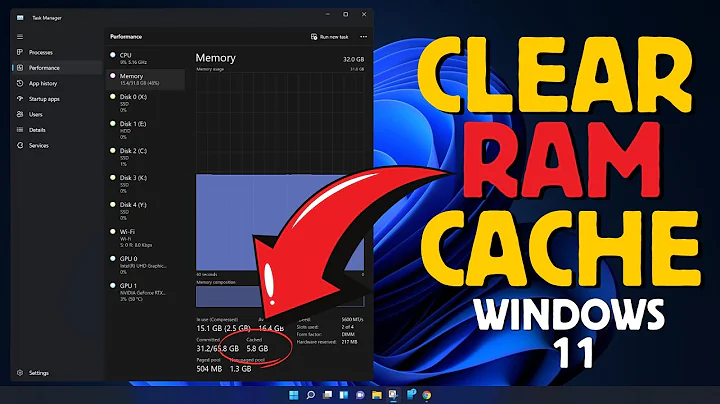Image resolution: width=720 pixels, height=404 pixels.
Task: Open the Windows Start menu
Action: click(x=293, y=395)
